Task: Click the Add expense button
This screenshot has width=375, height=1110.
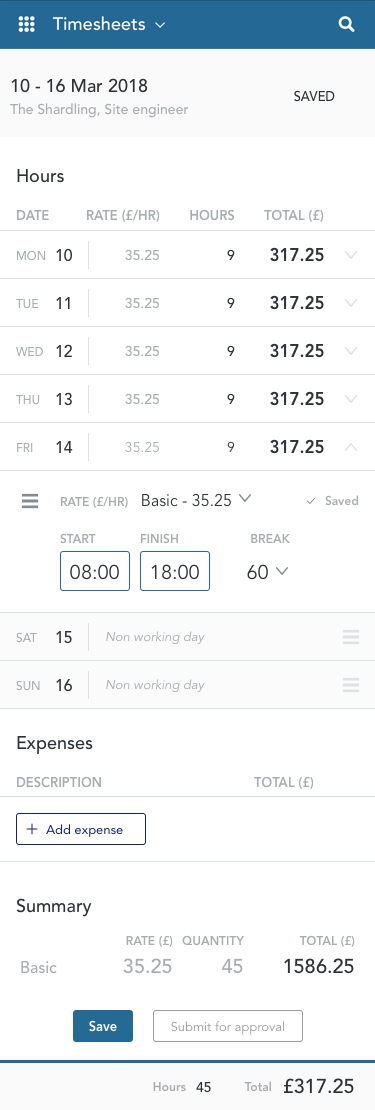Action: [x=81, y=829]
